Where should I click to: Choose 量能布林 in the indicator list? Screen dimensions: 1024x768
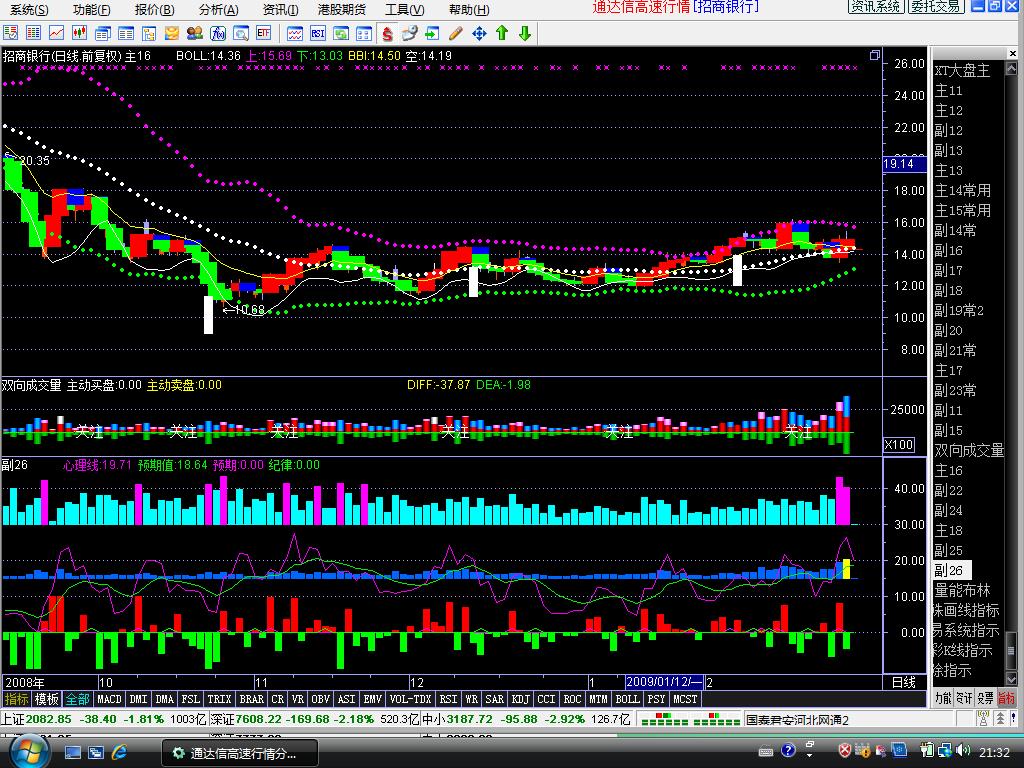point(962,590)
